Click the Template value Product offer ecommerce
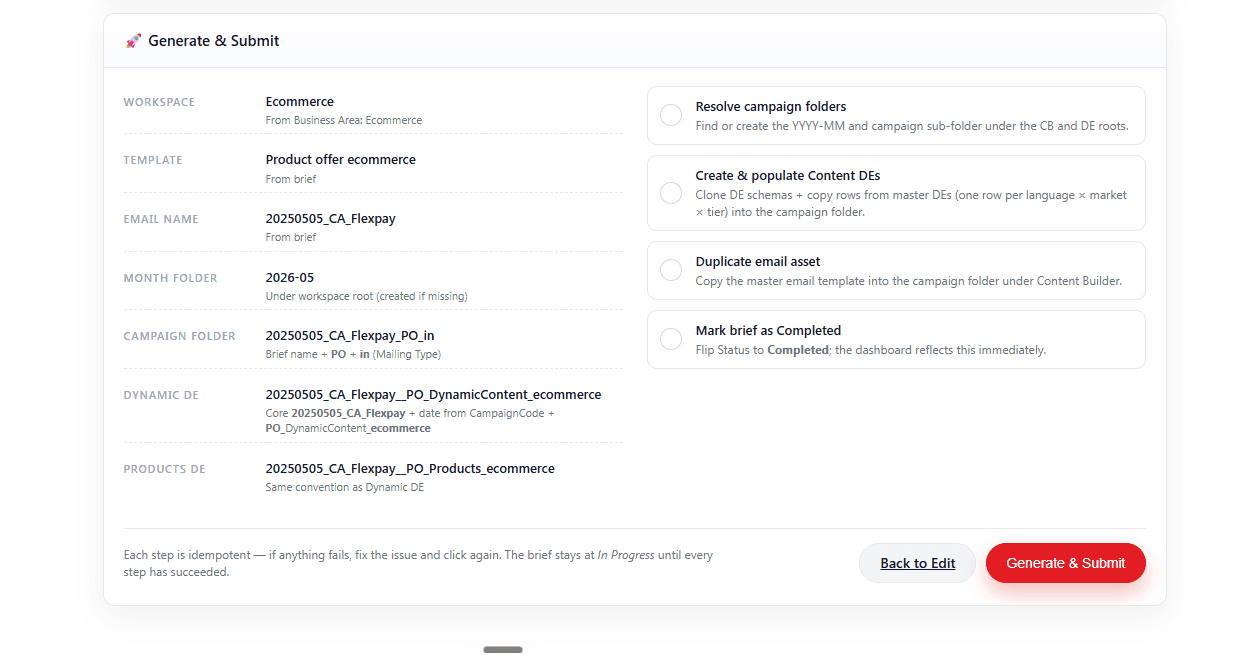Viewport: 1245px width, 655px height. click(x=341, y=160)
